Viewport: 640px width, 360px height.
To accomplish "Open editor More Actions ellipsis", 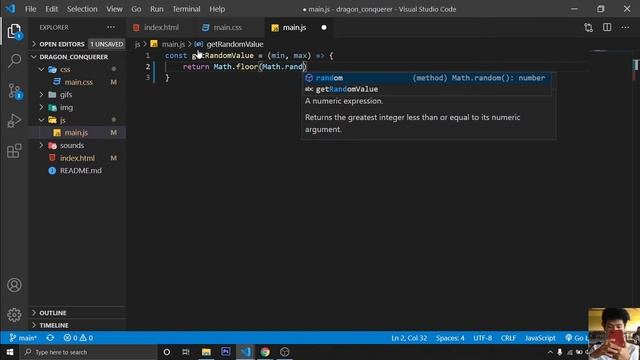I will coord(625,27).
